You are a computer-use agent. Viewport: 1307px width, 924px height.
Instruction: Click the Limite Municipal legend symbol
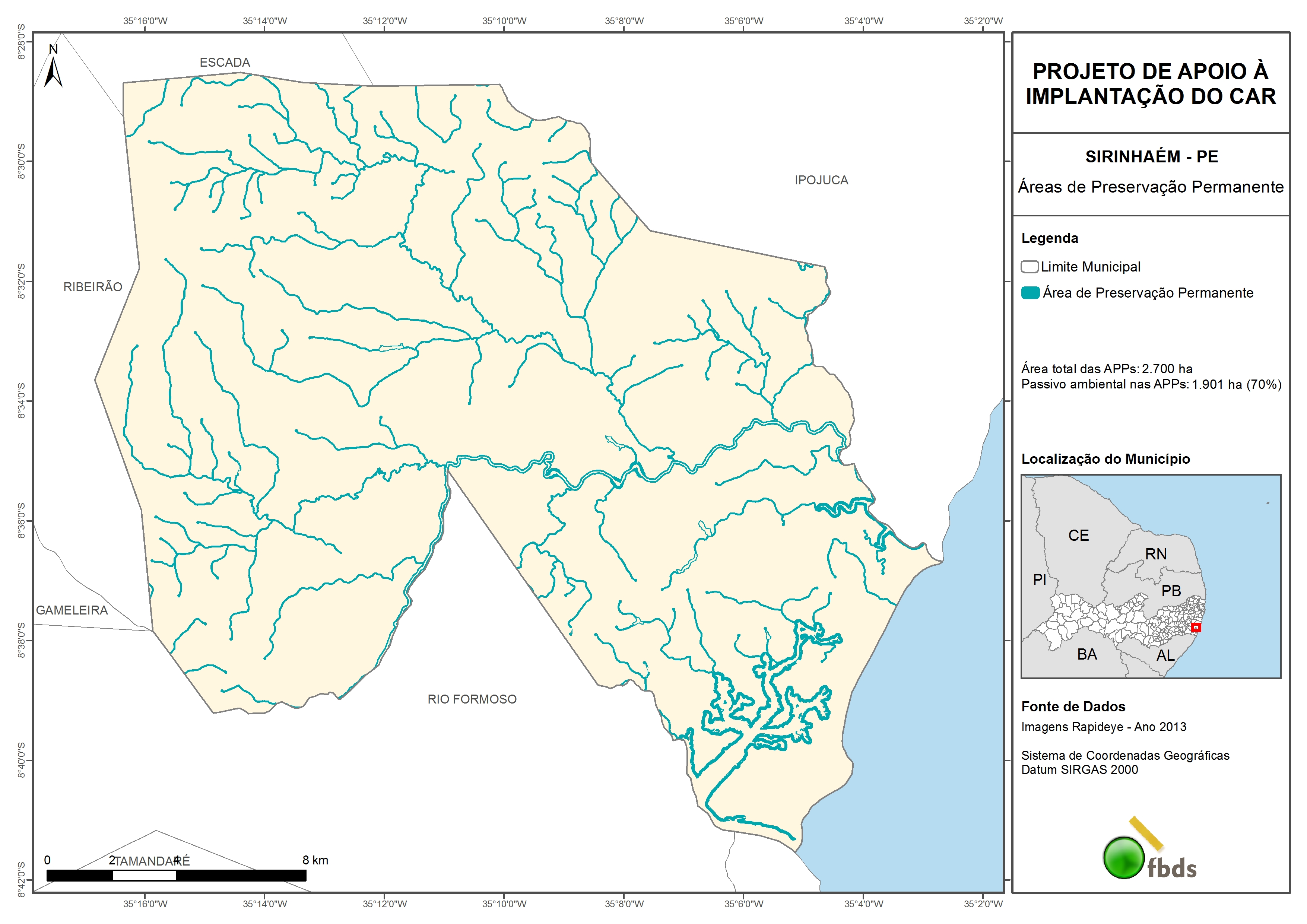pyautogui.click(x=1029, y=267)
